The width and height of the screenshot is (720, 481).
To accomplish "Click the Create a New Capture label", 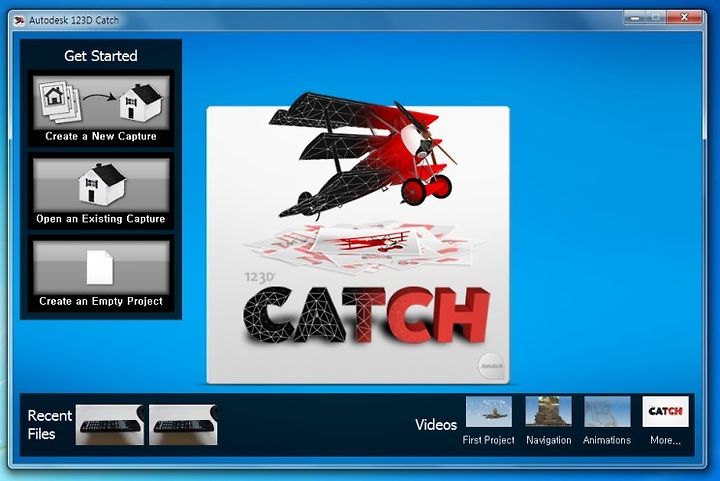I will point(101,136).
